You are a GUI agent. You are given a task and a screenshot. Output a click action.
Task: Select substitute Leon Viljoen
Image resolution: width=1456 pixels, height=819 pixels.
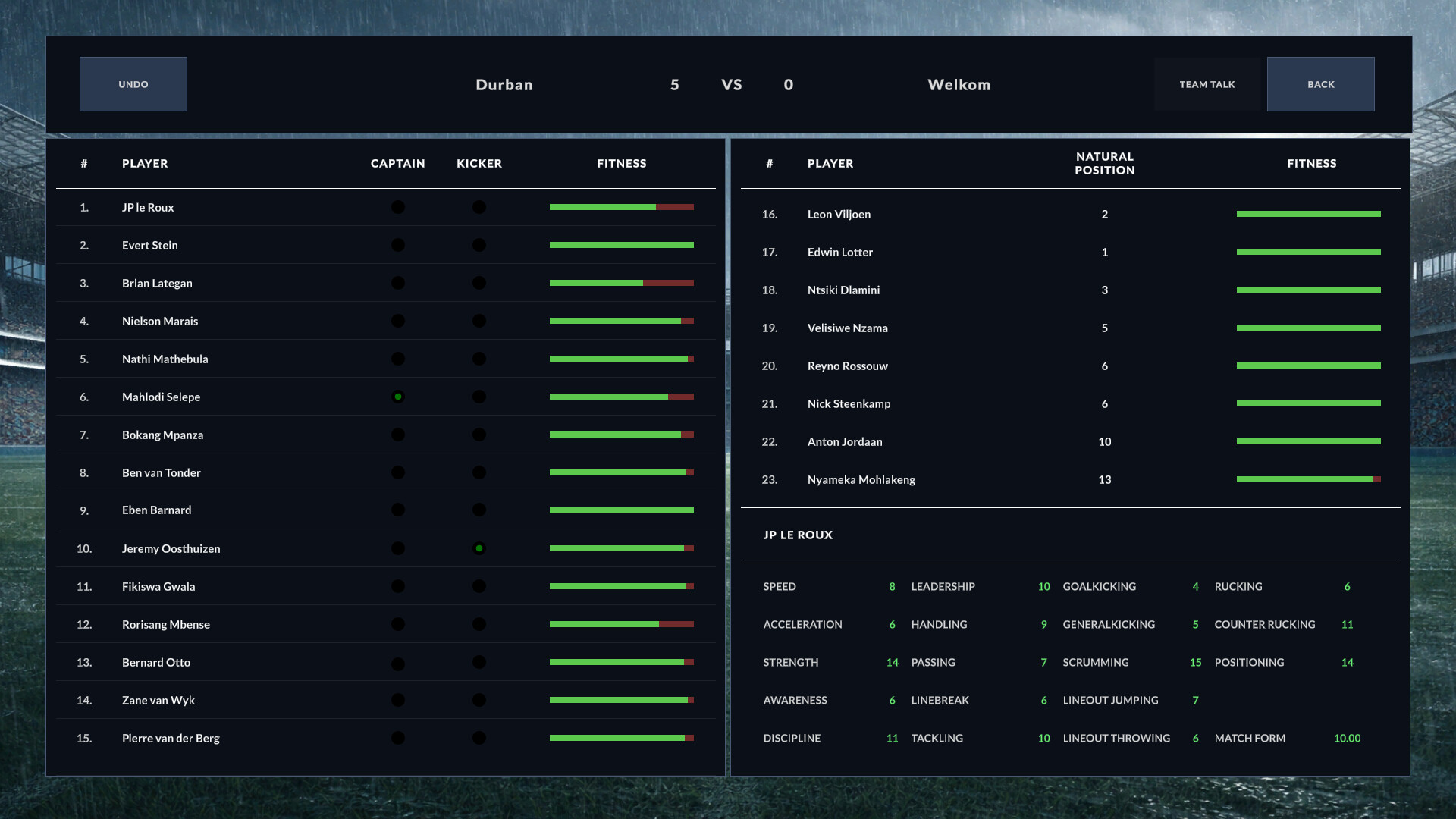tap(839, 214)
